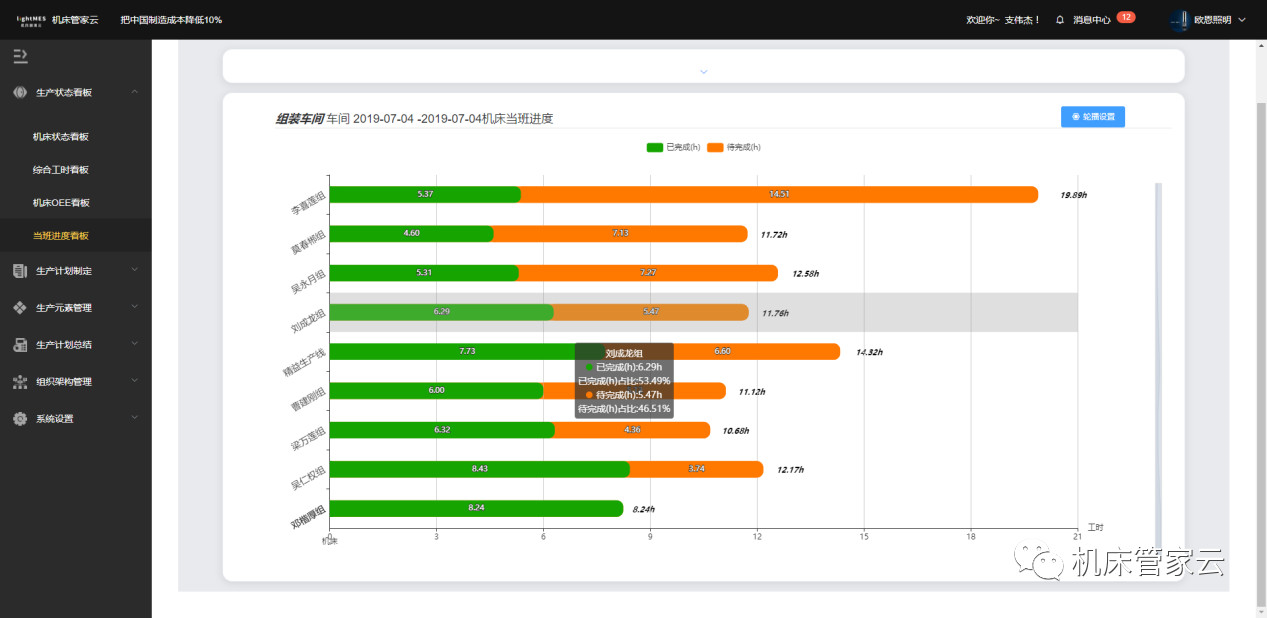Click the blue 轮播设置 button

1093,117
